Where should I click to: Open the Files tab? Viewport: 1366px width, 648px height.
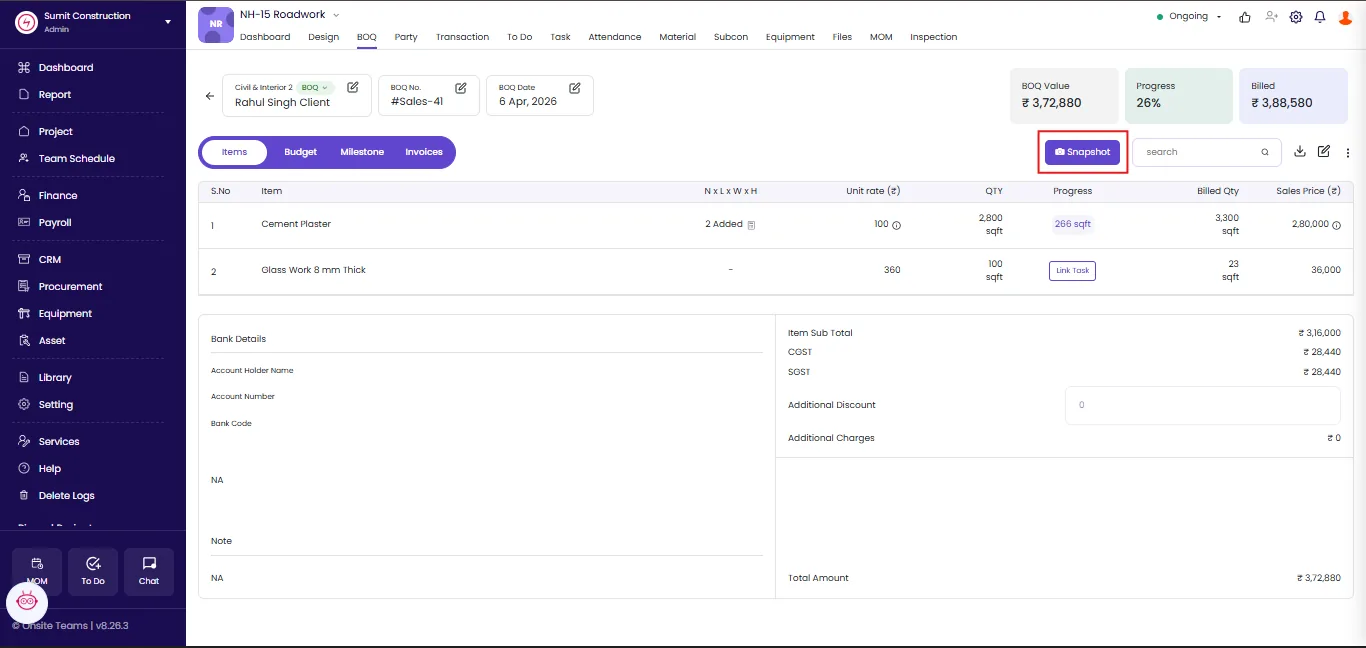[842, 37]
